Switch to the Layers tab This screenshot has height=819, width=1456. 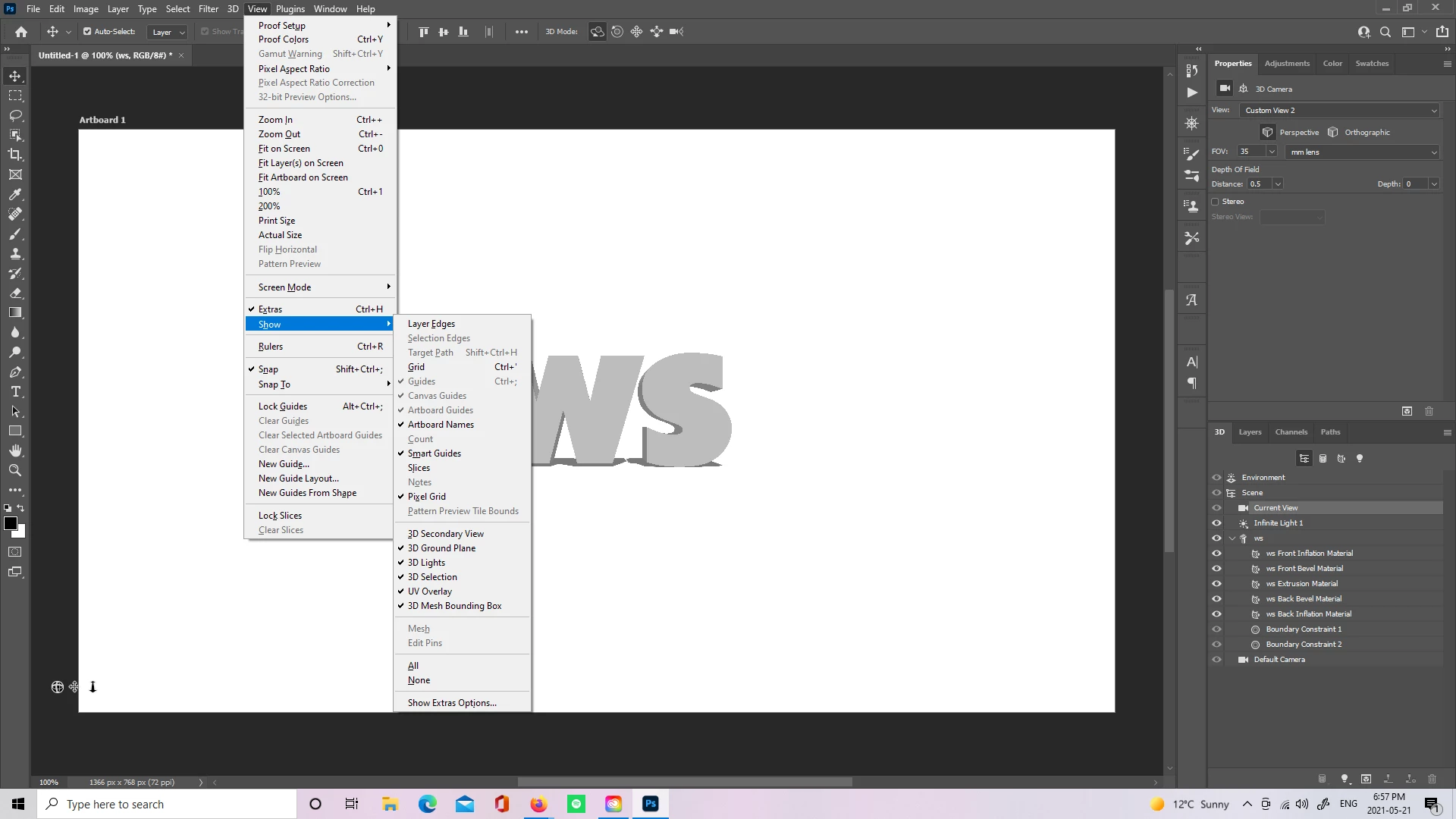point(1250,432)
